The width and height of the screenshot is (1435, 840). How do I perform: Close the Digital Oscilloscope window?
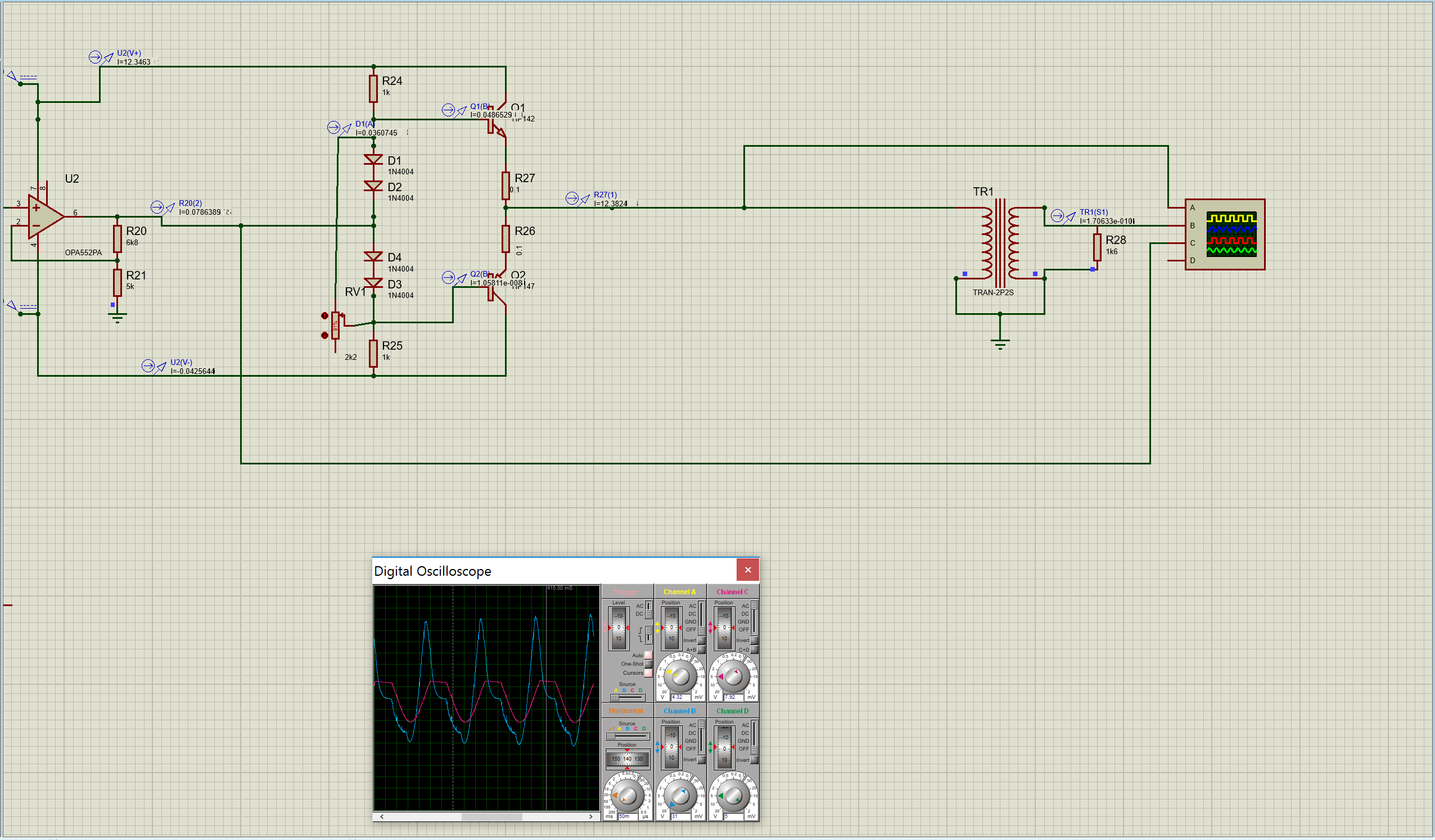(x=748, y=570)
